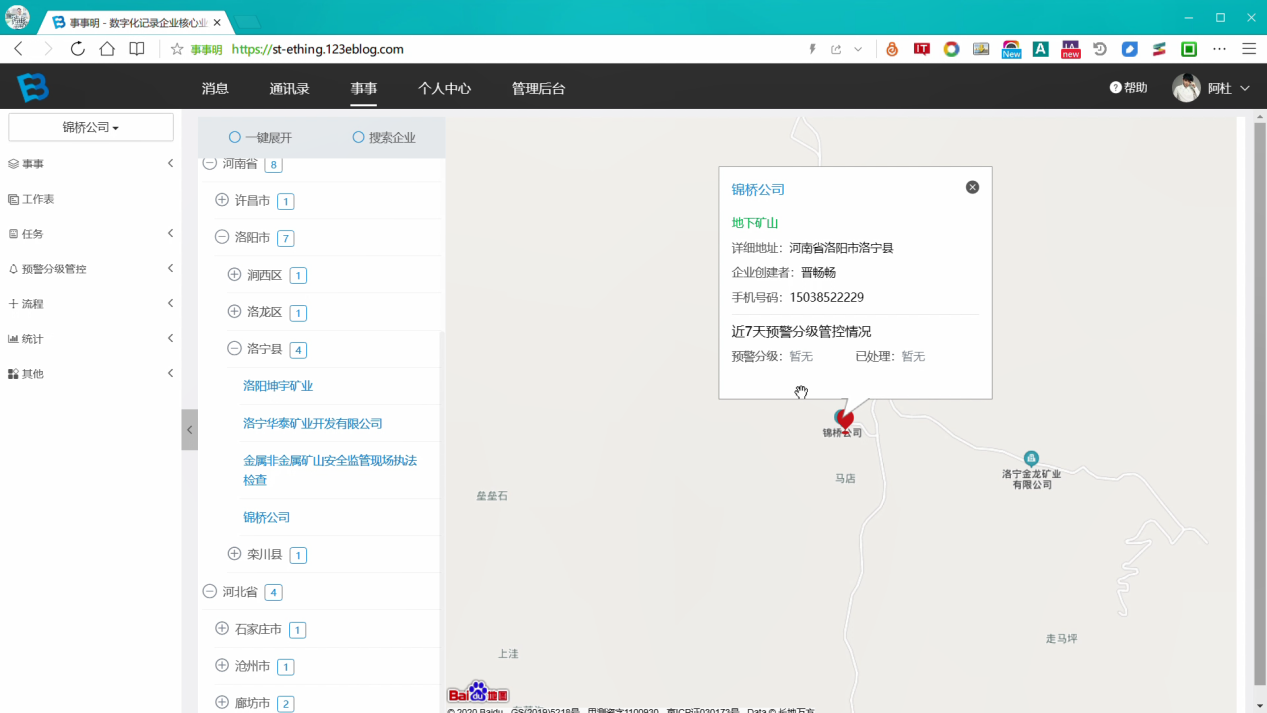Open the 锦桥公司 company dropdown
This screenshot has height=713, width=1267.
tap(91, 127)
